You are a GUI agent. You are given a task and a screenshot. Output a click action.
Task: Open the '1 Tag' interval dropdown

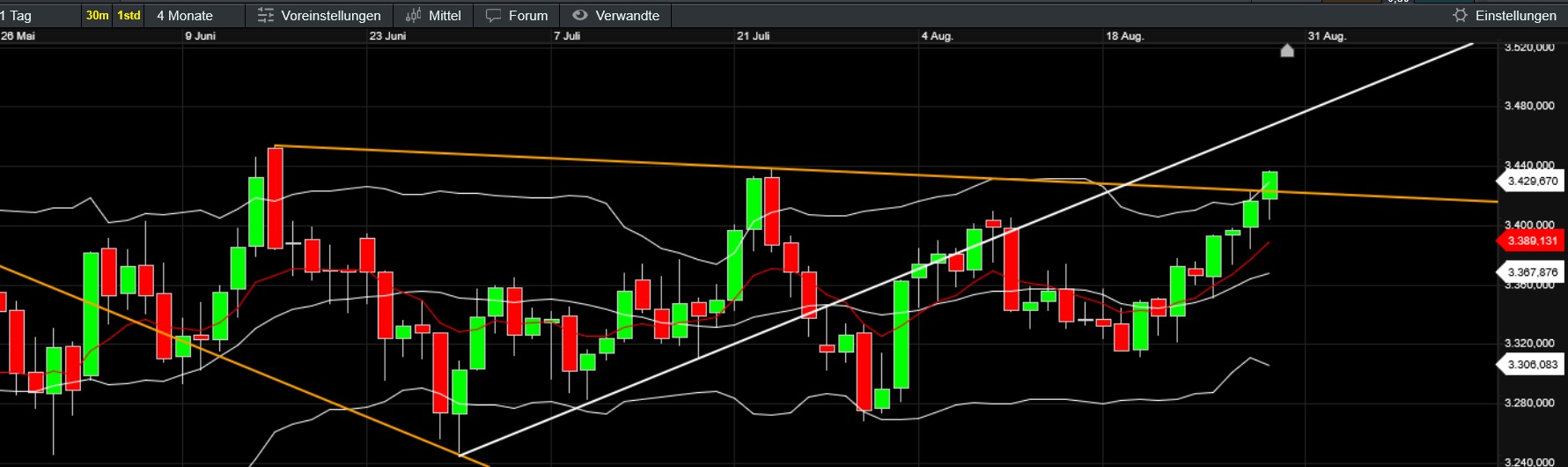click(x=40, y=15)
